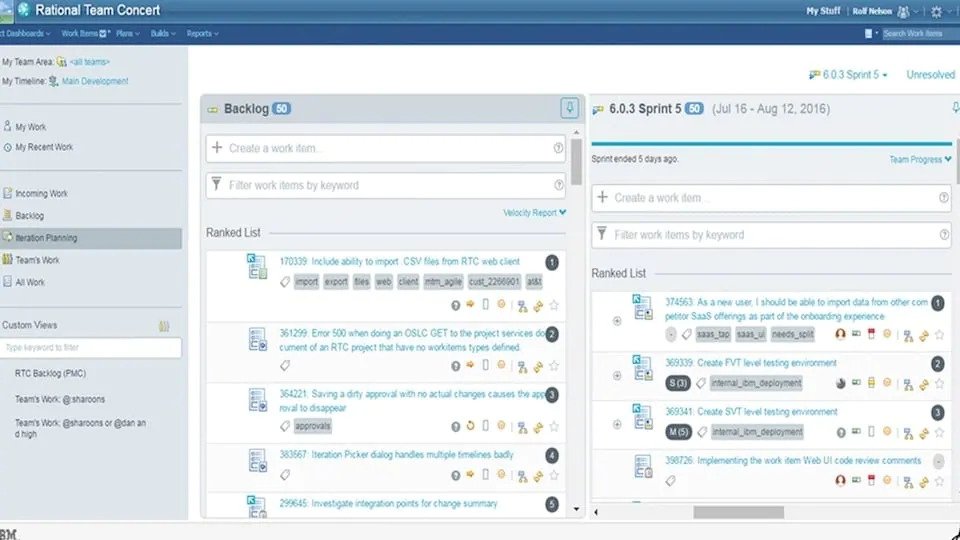
Task: Click owner icon on item 170339
Action: click(456, 306)
